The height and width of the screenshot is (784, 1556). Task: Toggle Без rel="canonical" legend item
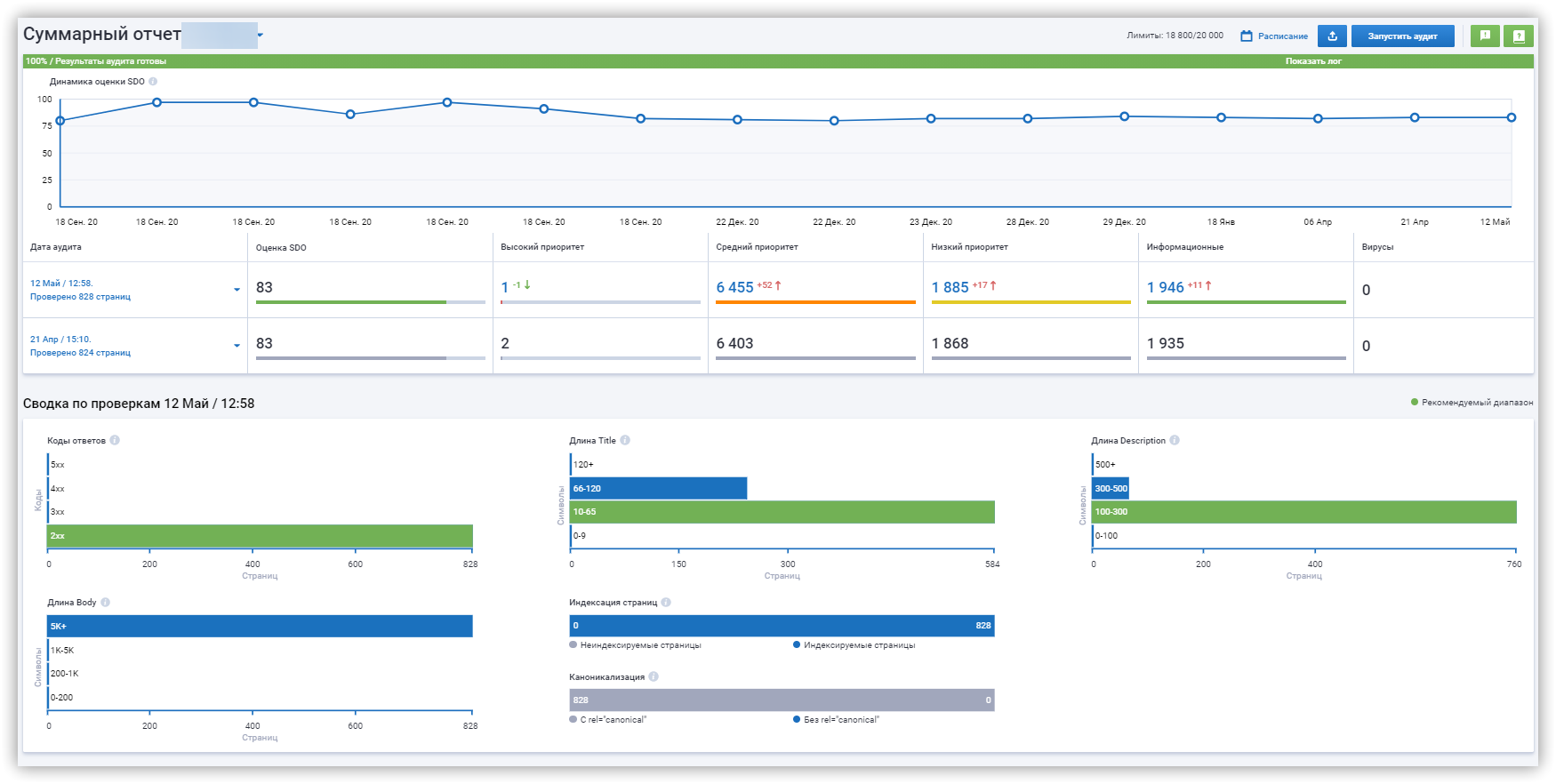pyautogui.click(x=836, y=720)
